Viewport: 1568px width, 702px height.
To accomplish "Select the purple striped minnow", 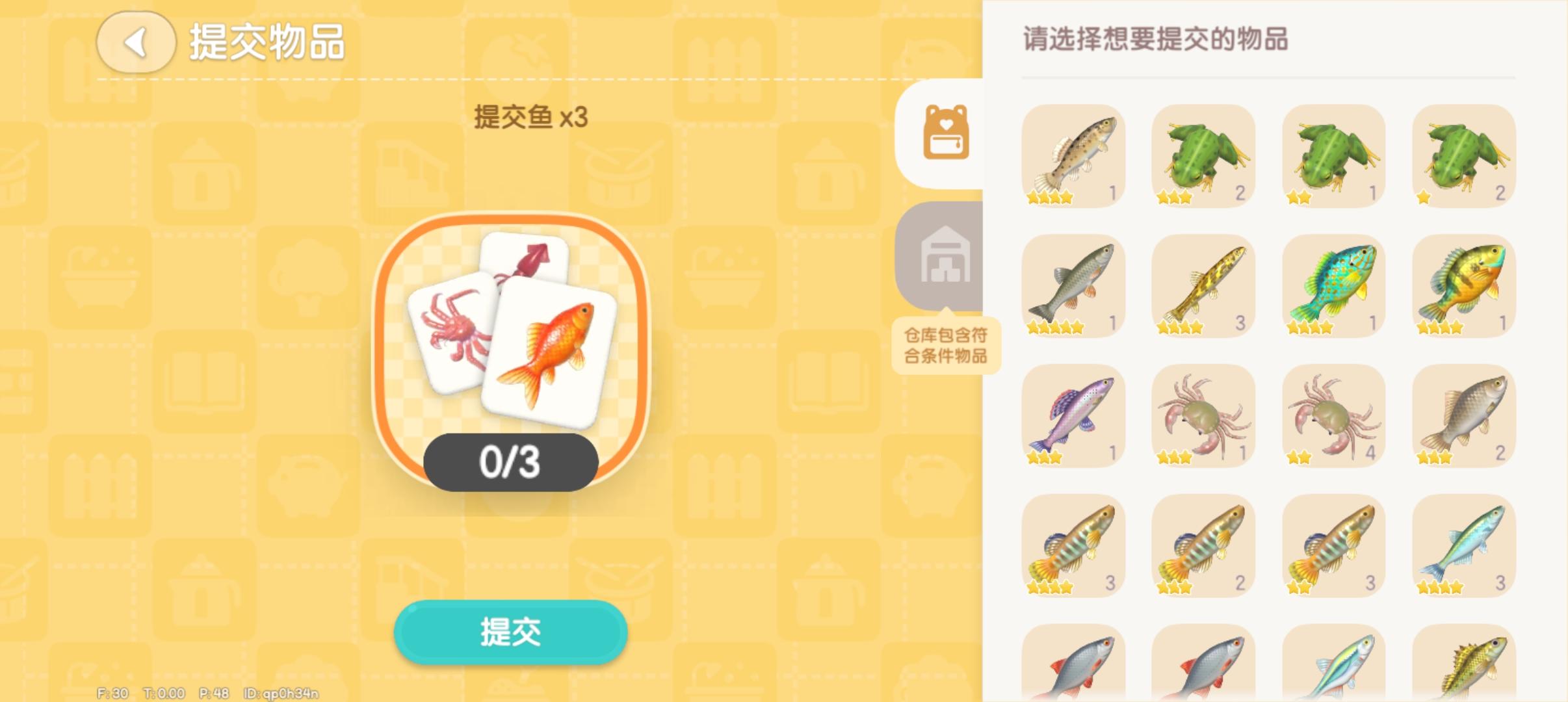I will coord(1073,416).
